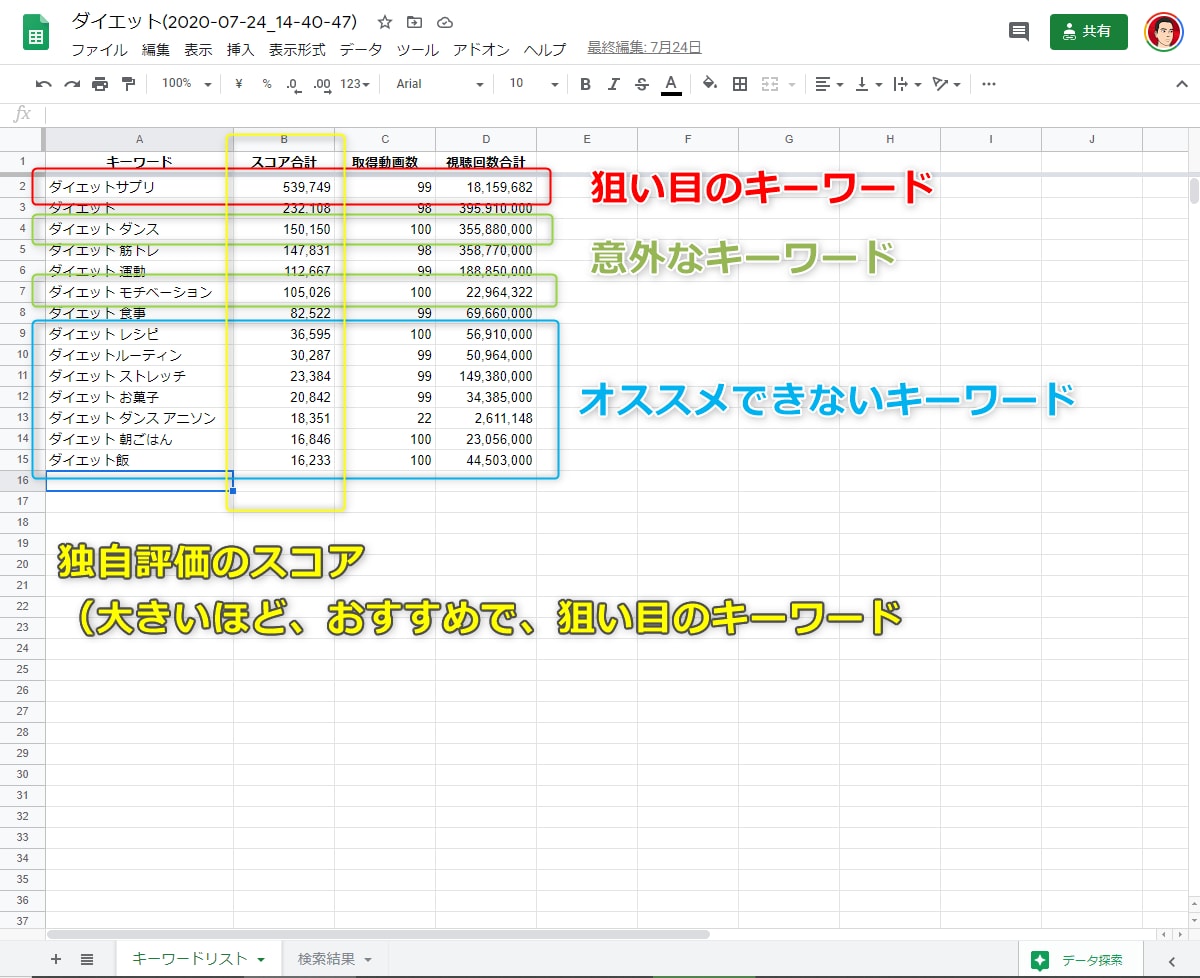The image size is (1200, 978).
Task: Expand the merge cells dropdown arrow
Action: coord(793,85)
